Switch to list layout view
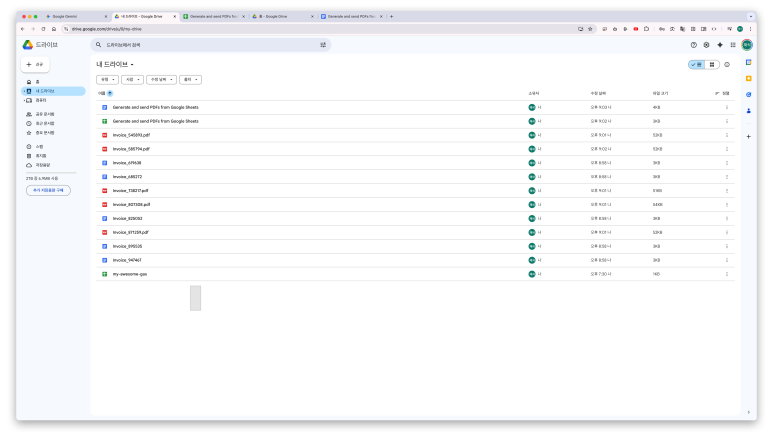Screen dimensions: 773x442 click(x=696, y=64)
